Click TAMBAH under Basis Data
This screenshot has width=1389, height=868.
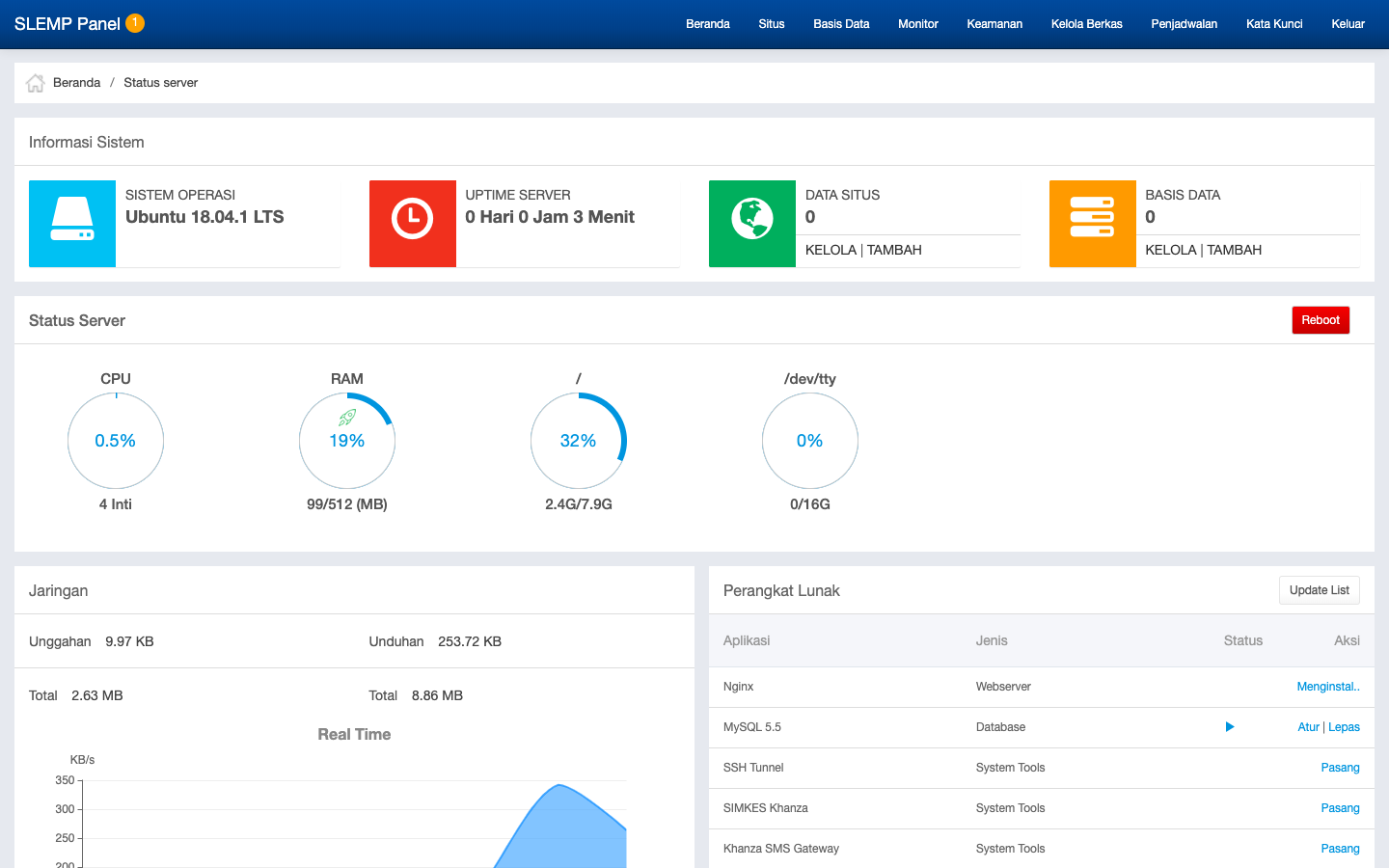point(1235,250)
